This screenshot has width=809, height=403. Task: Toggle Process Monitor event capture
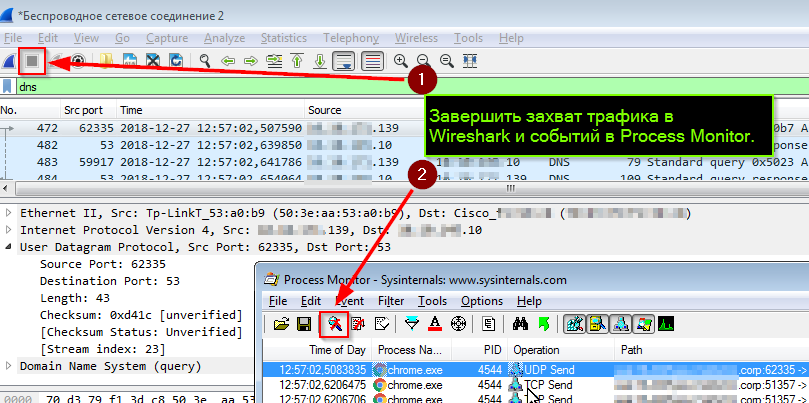[x=334, y=324]
